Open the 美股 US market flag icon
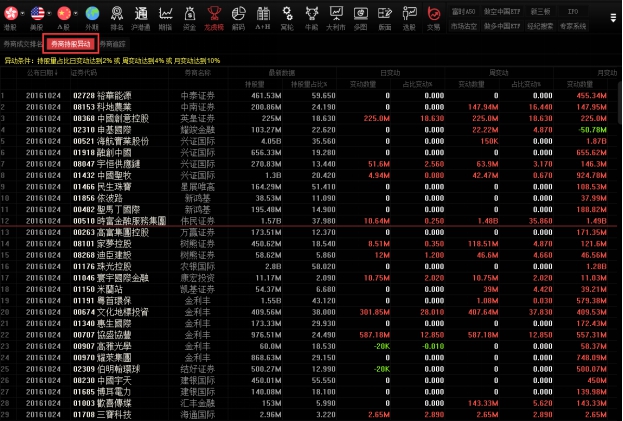 pyautogui.click(x=38, y=13)
